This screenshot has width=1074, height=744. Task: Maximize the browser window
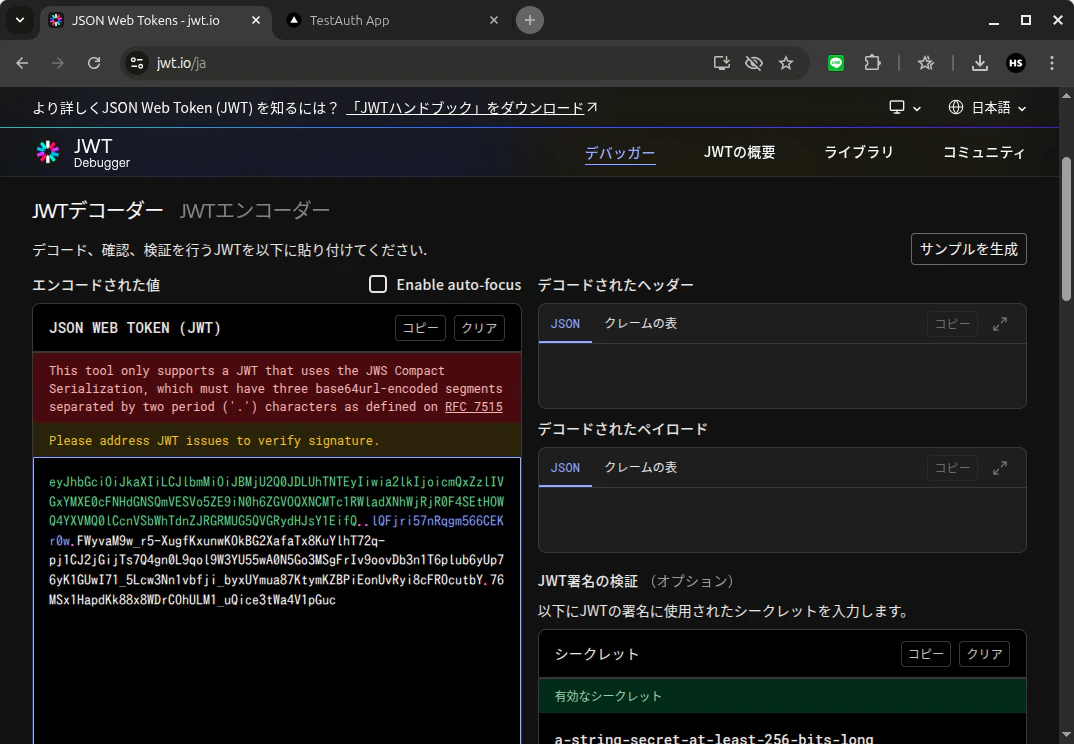[x=1025, y=21]
